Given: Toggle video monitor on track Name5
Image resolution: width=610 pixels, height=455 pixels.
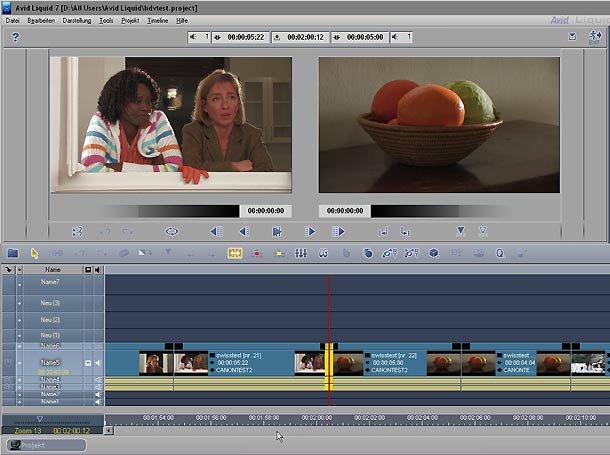Looking at the screenshot, I should point(88,362).
